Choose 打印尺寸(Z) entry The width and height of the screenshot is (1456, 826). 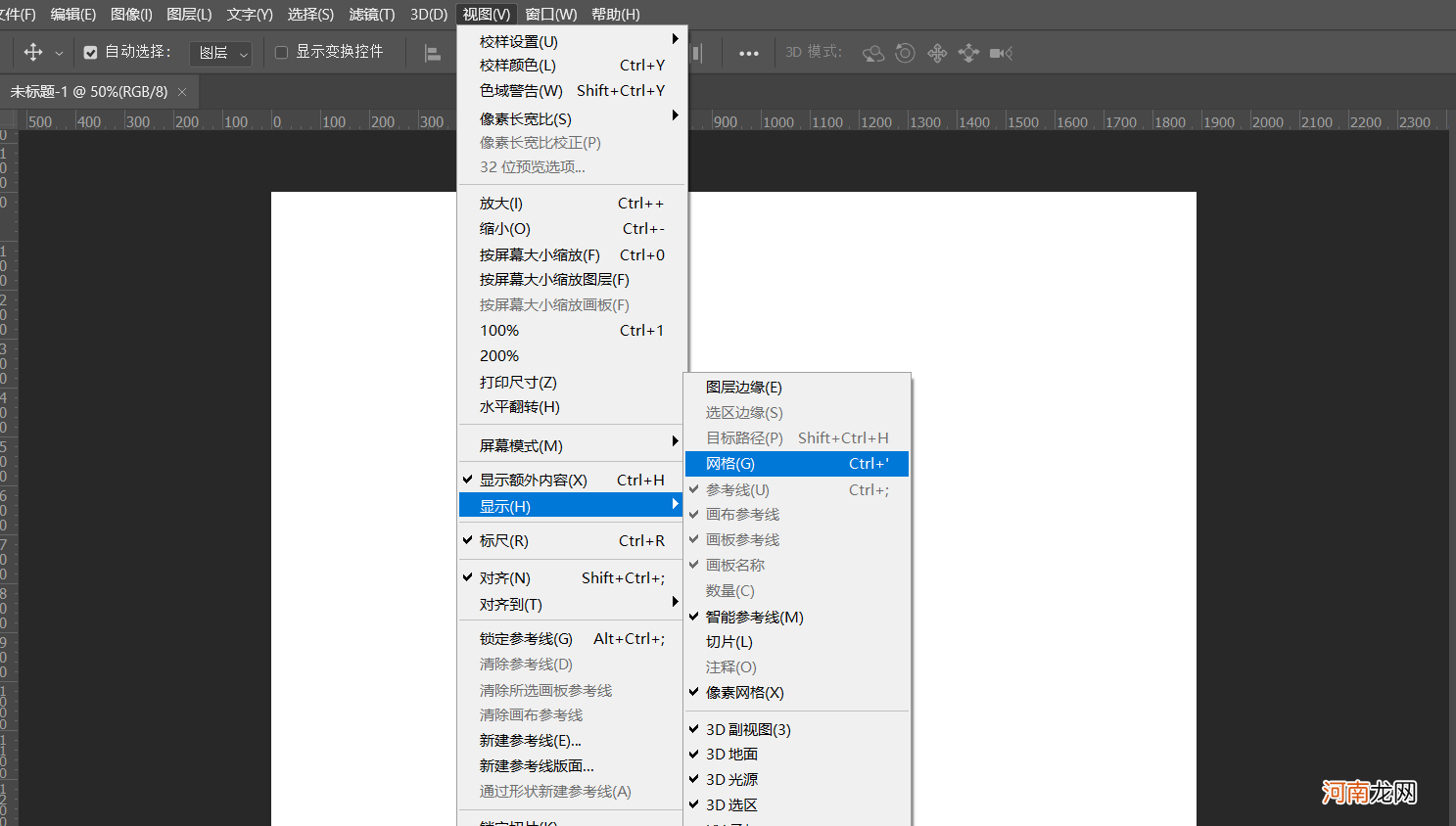coord(573,382)
